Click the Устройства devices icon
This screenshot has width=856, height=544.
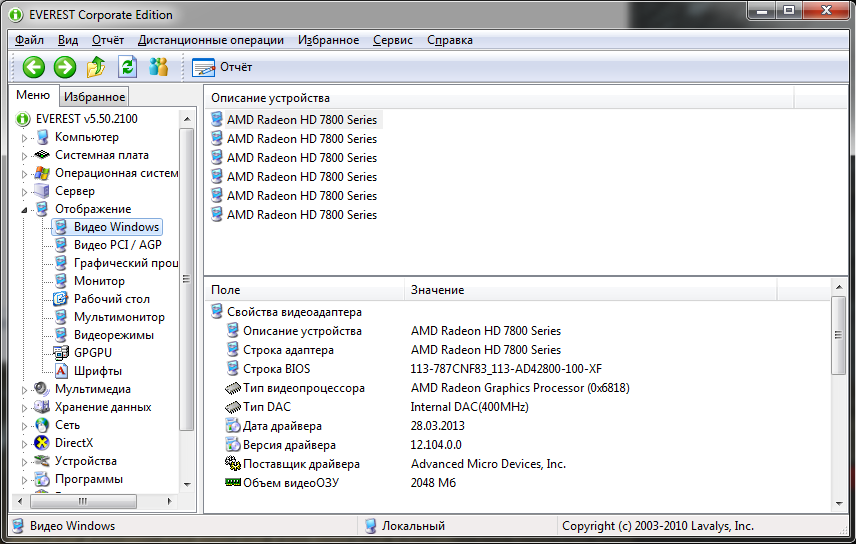click(41, 461)
